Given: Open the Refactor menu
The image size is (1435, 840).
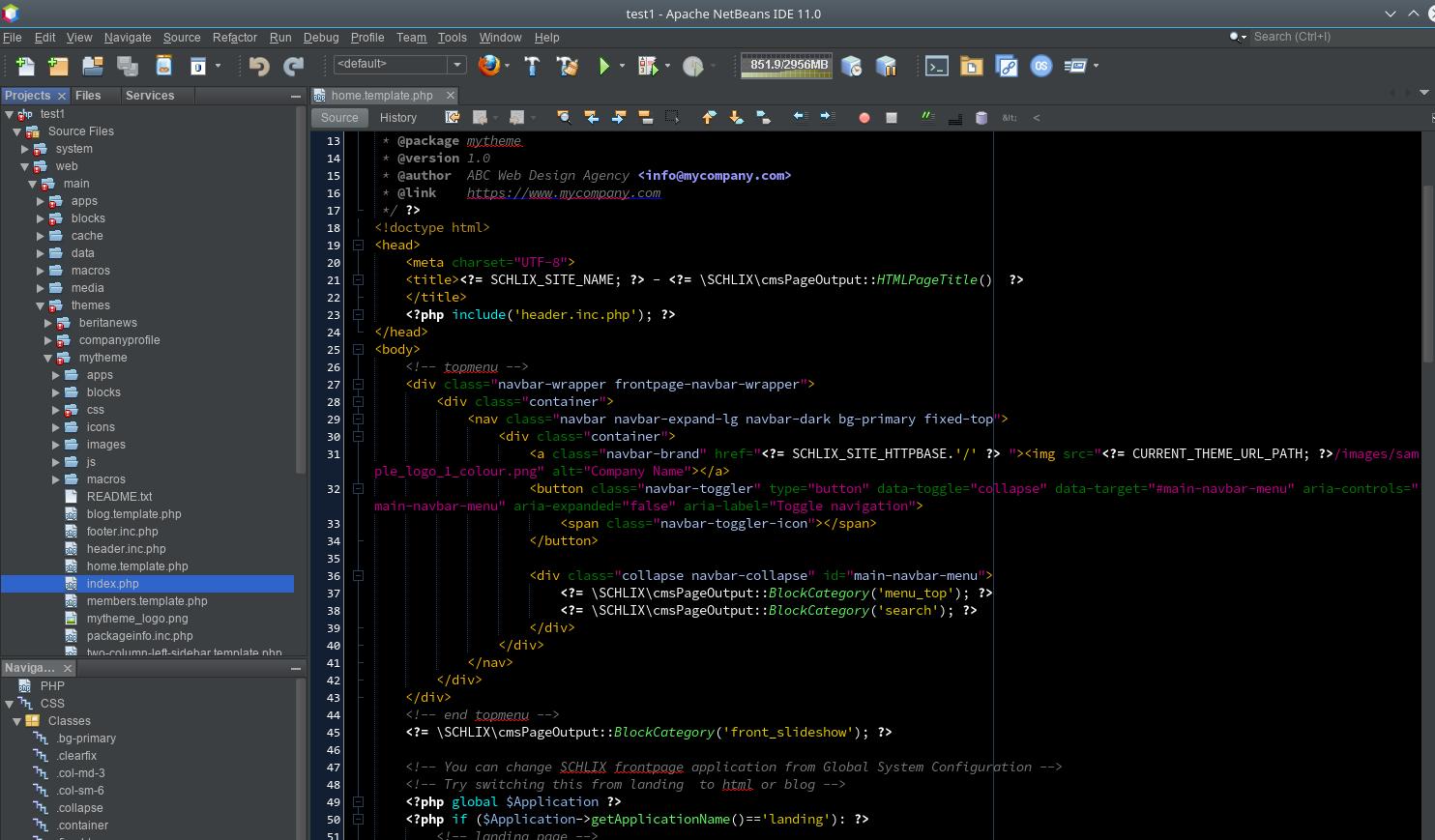Looking at the screenshot, I should (235, 37).
